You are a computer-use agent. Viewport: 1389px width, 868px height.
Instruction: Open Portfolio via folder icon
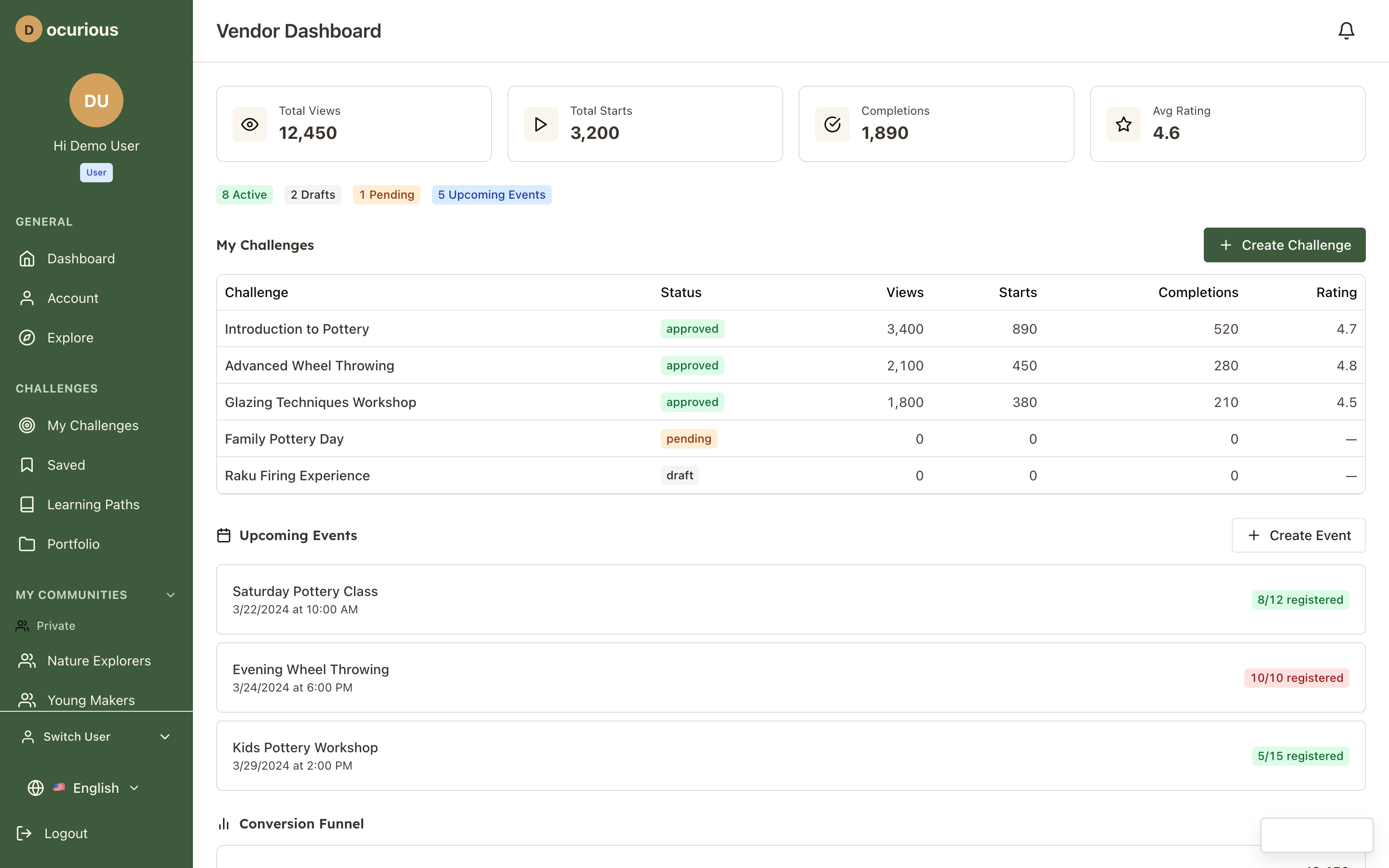pos(27,543)
